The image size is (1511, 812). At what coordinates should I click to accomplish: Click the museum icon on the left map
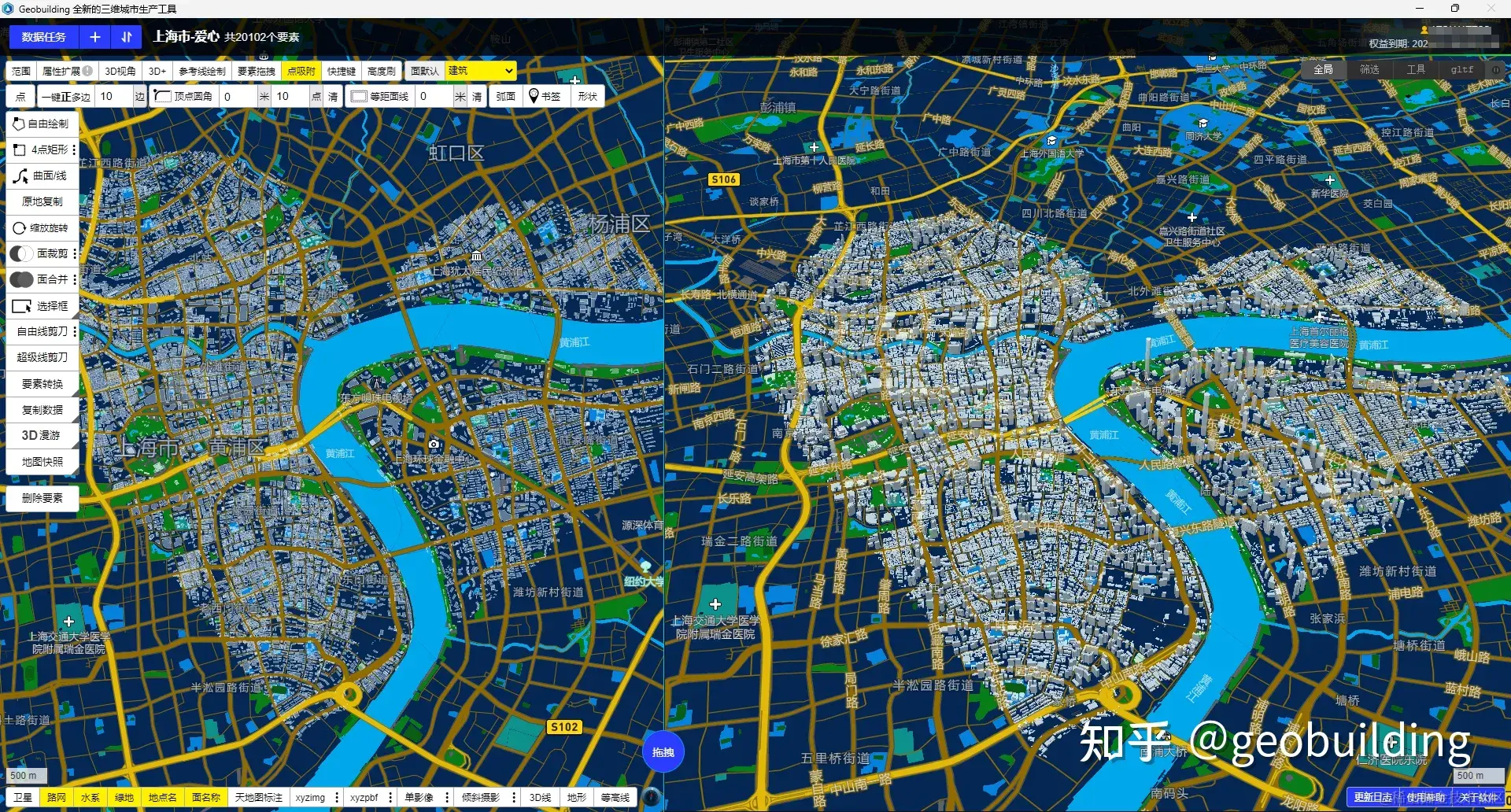click(x=476, y=256)
